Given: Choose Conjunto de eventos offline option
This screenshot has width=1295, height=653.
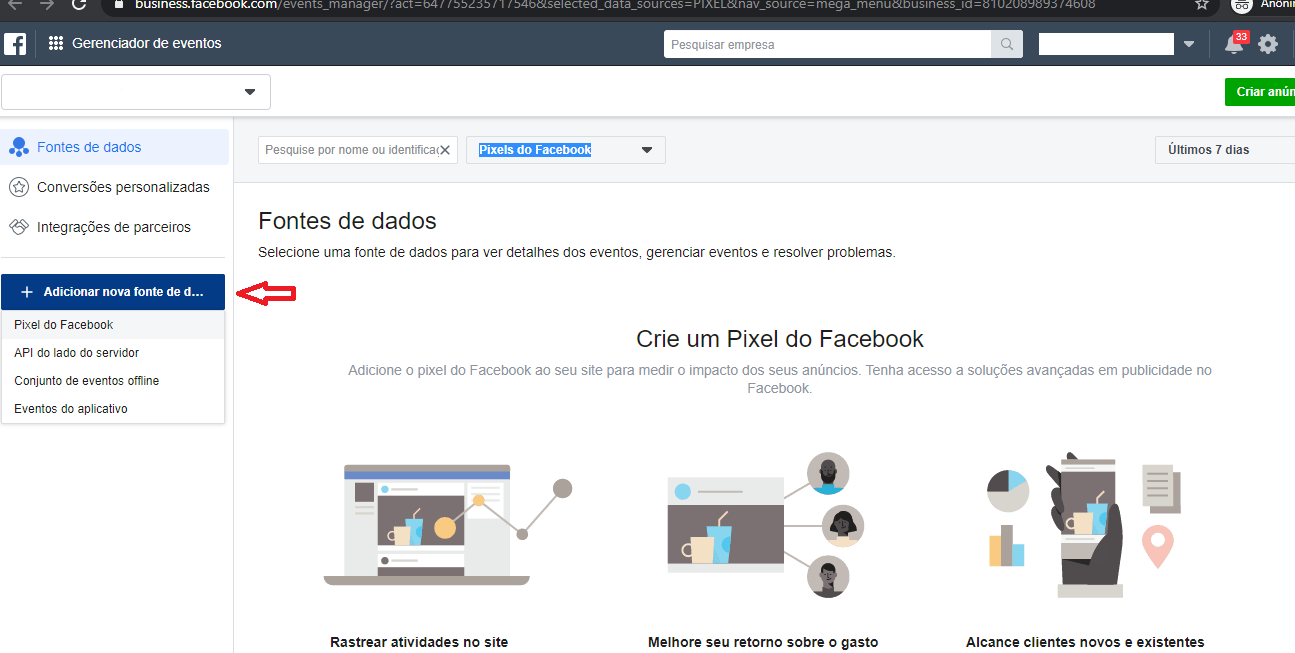Looking at the screenshot, I should (113, 381).
